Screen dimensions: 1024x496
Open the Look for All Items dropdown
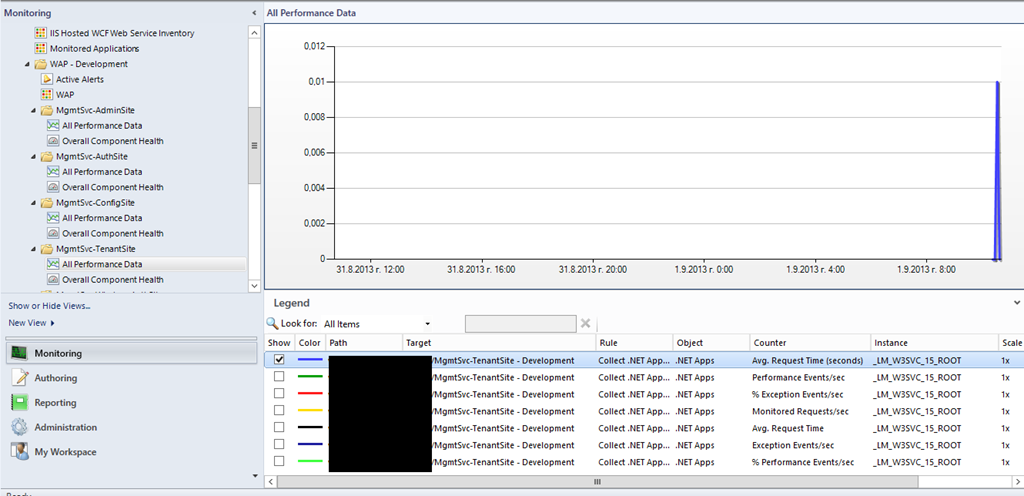tap(427, 324)
